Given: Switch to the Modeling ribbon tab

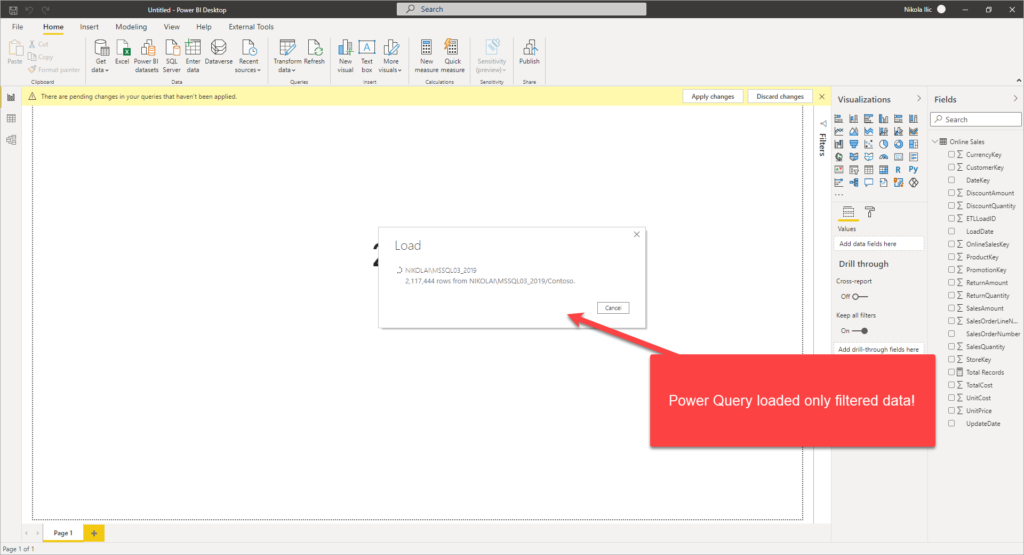Looking at the screenshot, I should [131, 27].
